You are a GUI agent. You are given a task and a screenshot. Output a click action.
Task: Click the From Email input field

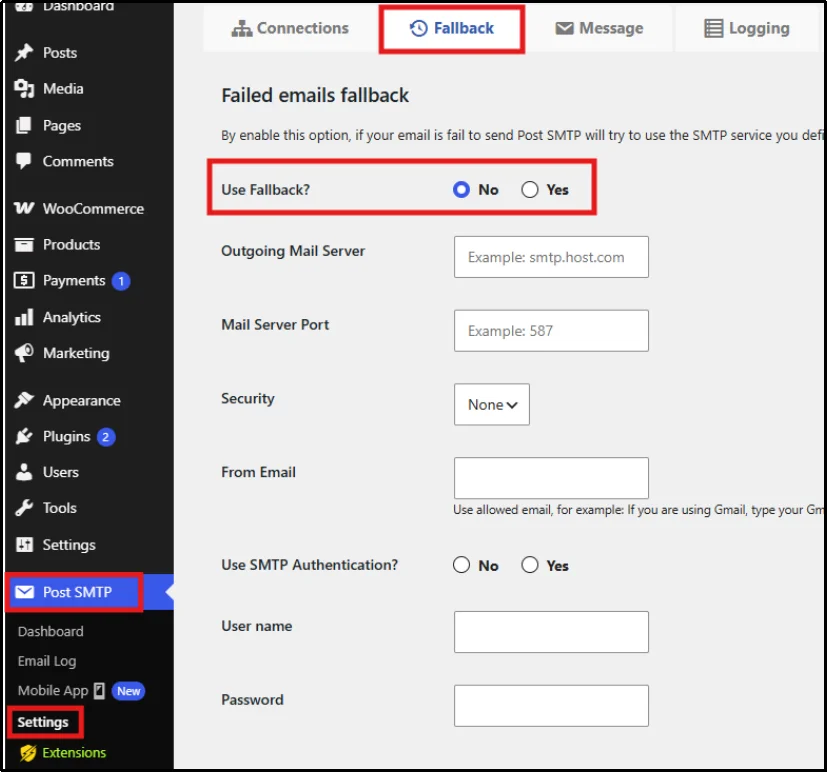coord(551,478)
